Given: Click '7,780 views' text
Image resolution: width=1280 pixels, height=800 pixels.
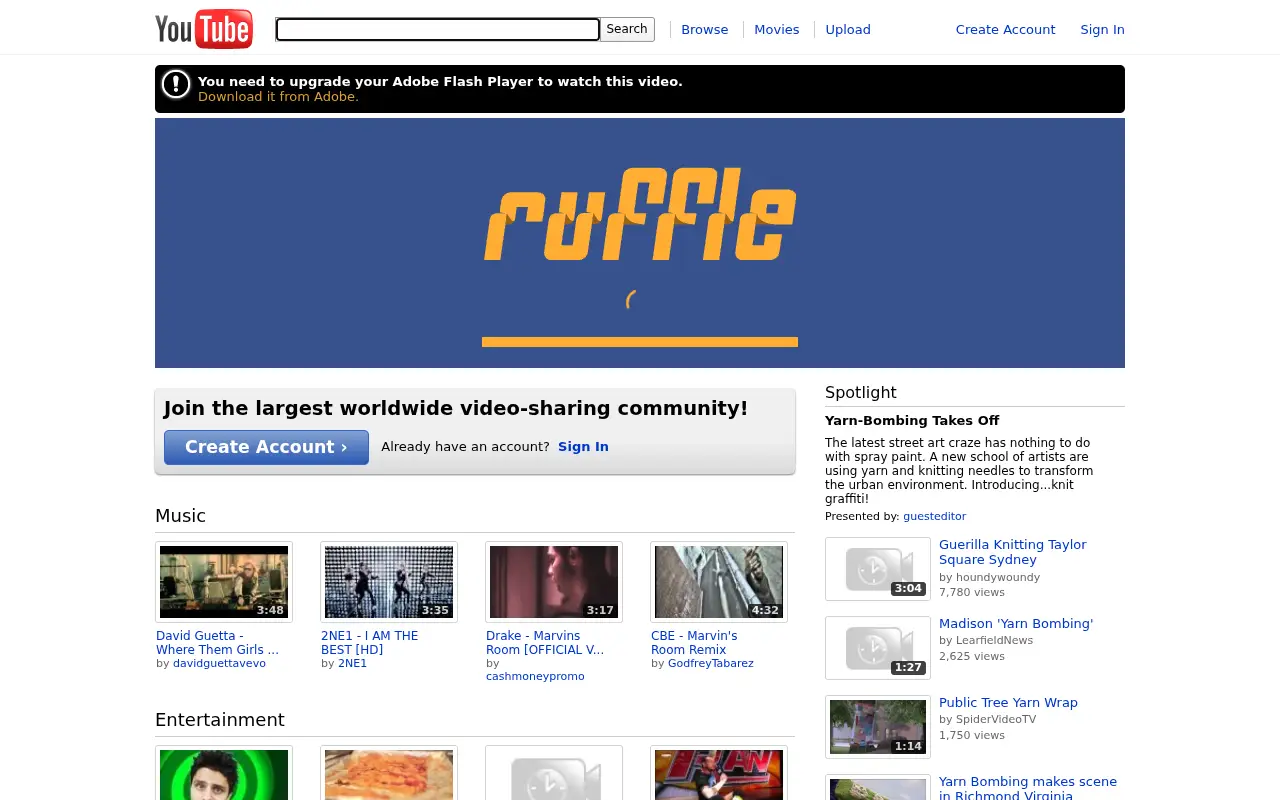Looking at the screenshot, I should (x=972, y=593).
